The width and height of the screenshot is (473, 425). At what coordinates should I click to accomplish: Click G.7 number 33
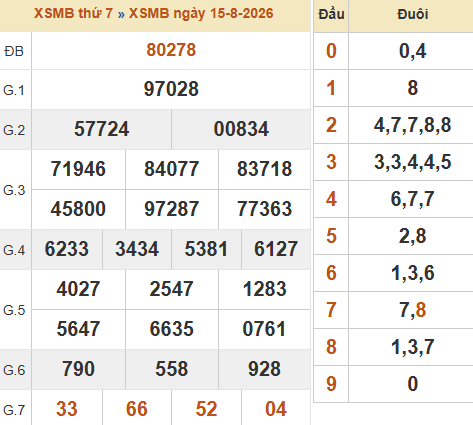tap(67, 409)
